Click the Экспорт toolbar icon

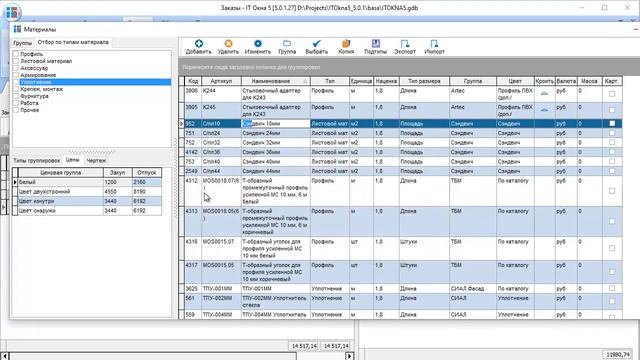pyautogui.click(x=404, y=44)
